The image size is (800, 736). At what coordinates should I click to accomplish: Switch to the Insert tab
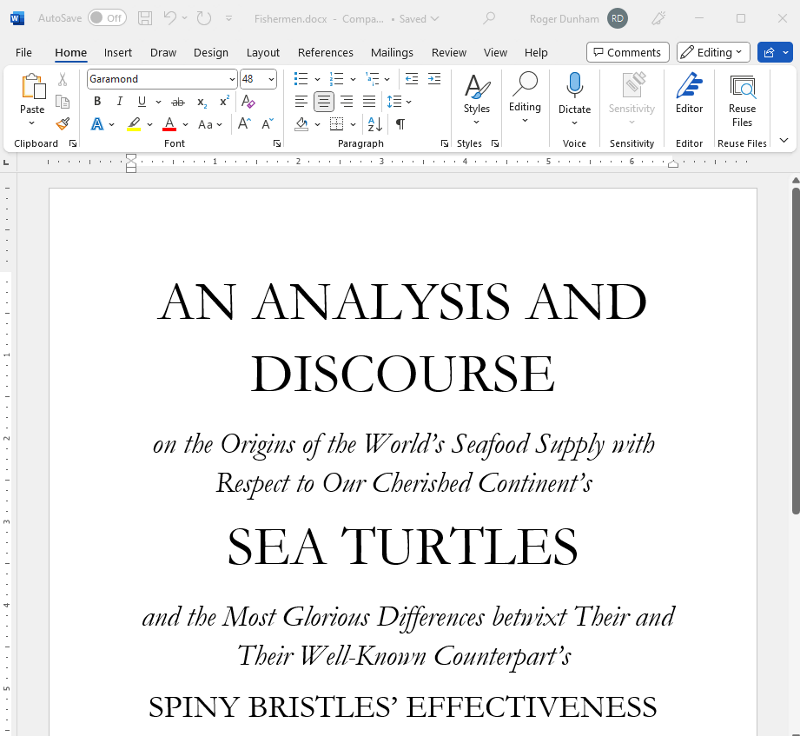118,52
